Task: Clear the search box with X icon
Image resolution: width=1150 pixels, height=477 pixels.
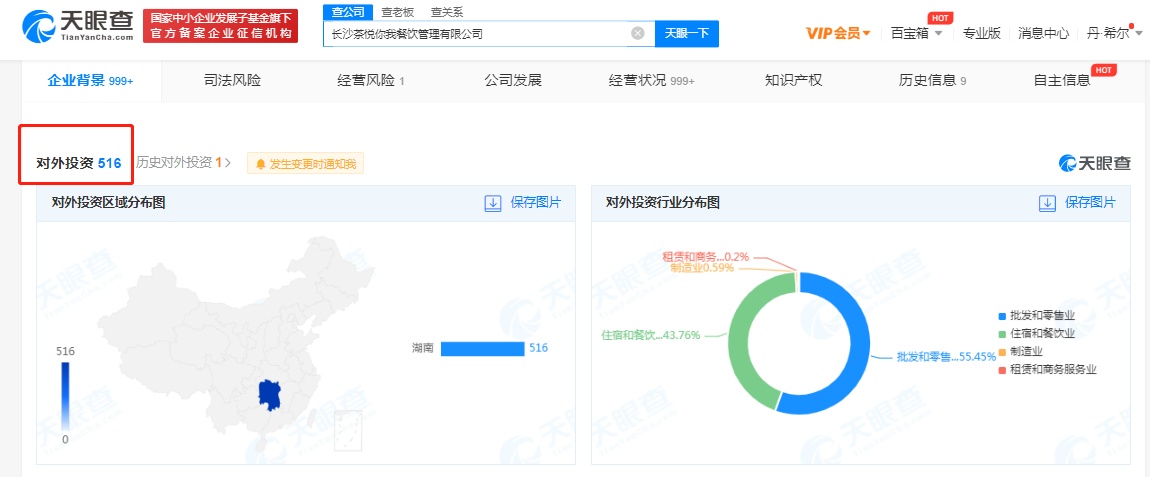Action: click(x=638, y=33)
